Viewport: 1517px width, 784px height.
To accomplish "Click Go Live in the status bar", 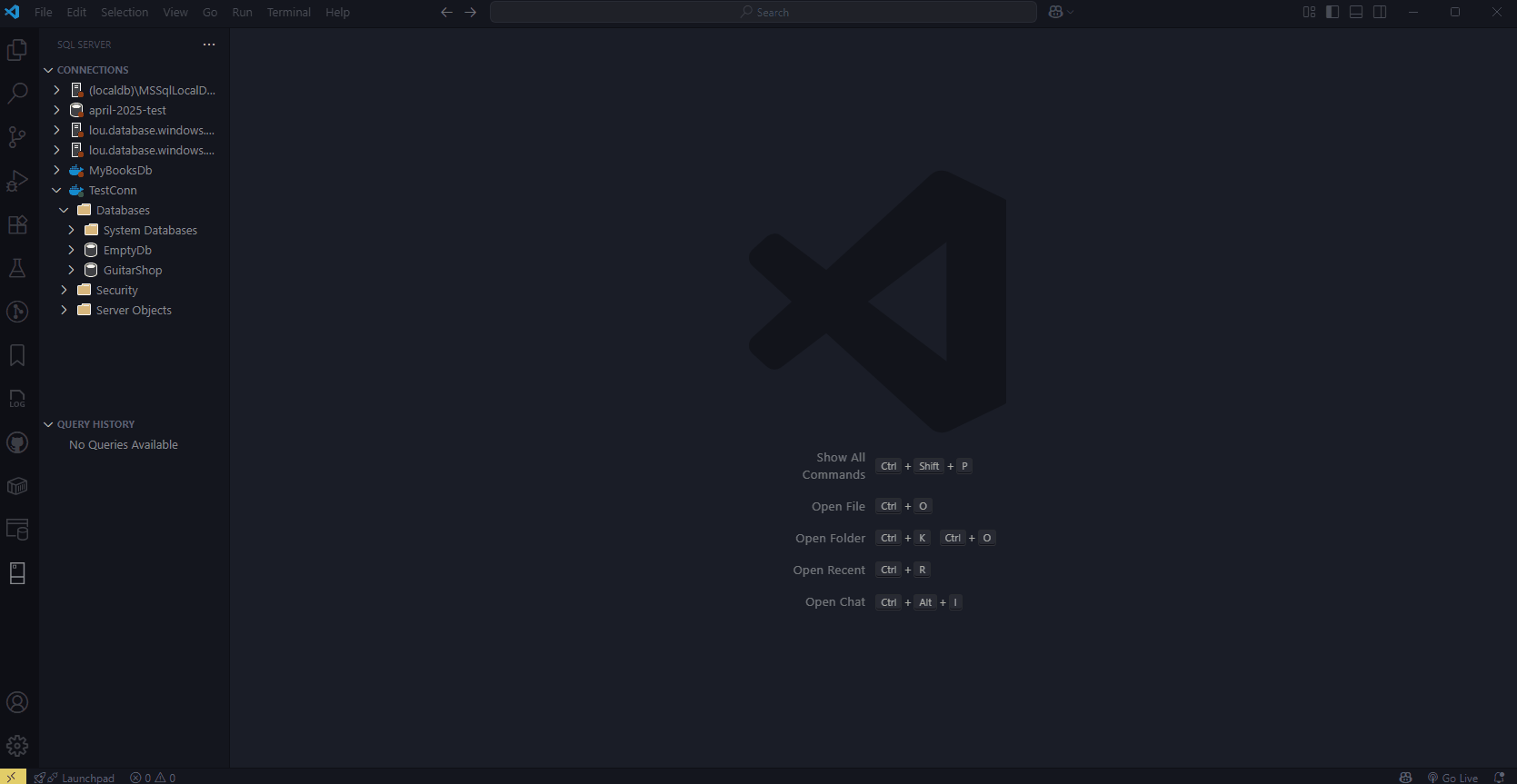I will [x=1452, y=778].
